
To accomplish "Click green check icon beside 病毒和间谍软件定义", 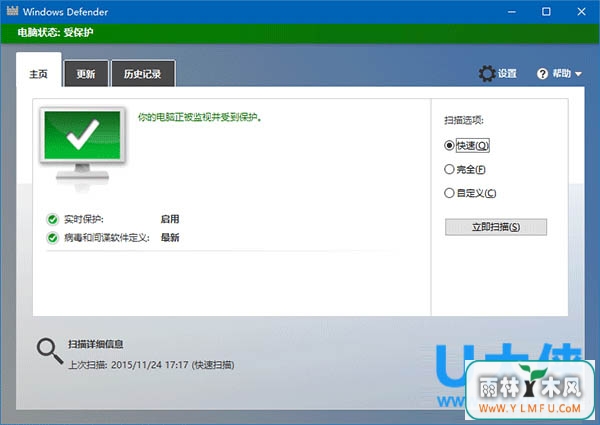I will point(52,238).
